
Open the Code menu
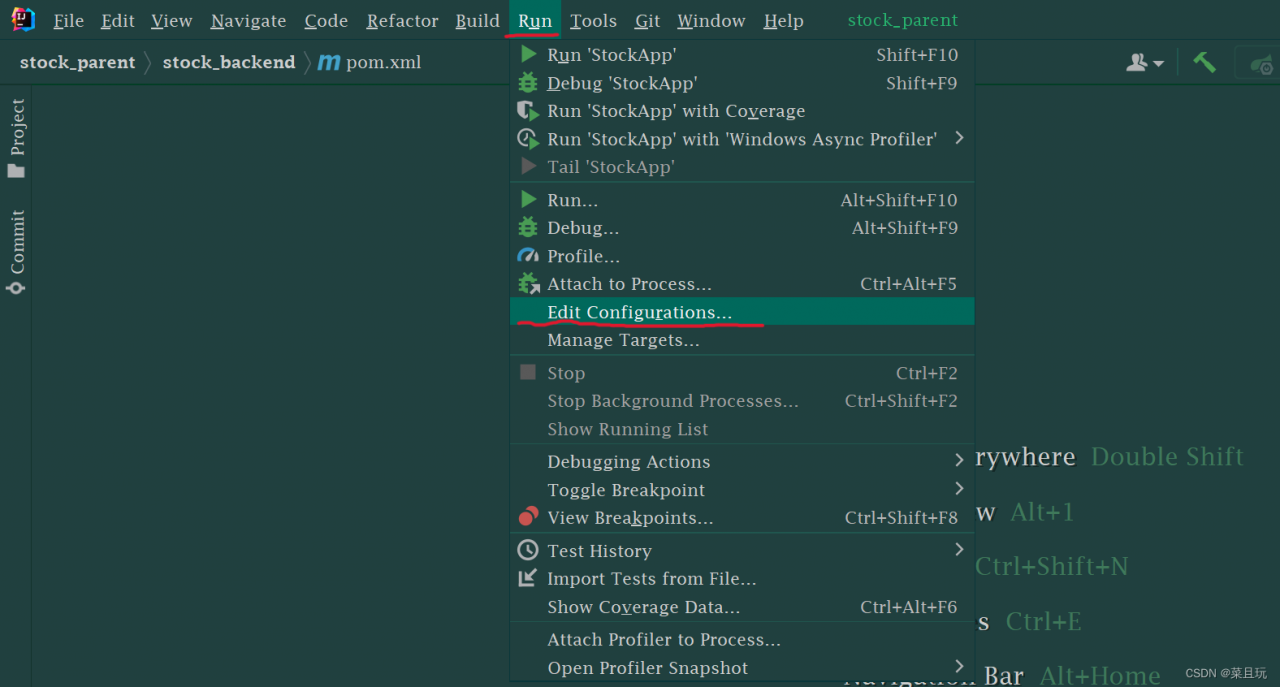(326, 20)
